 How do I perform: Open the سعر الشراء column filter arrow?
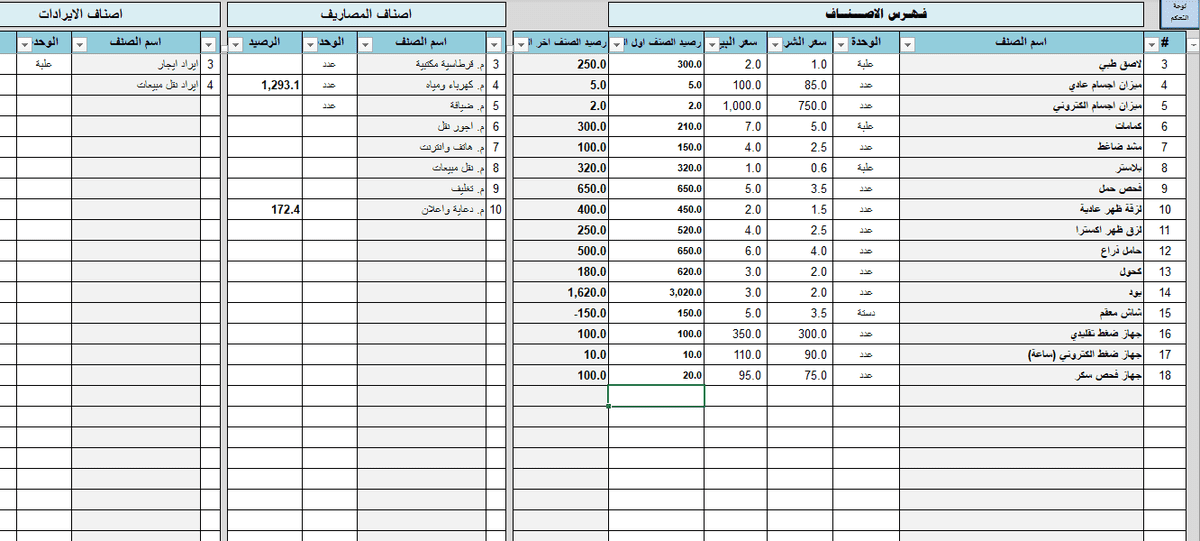tap(774, 43)
